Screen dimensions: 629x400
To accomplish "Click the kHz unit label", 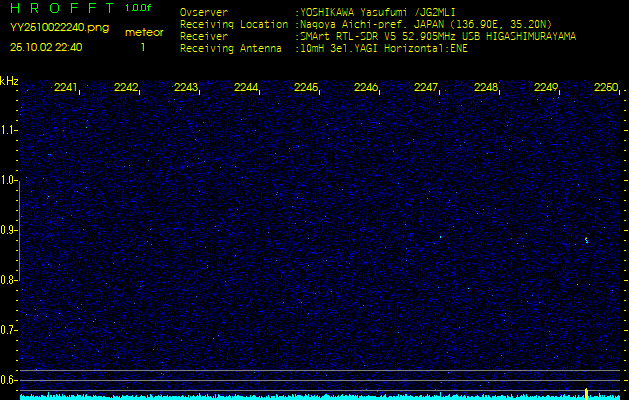I will [x=9, y=81].
